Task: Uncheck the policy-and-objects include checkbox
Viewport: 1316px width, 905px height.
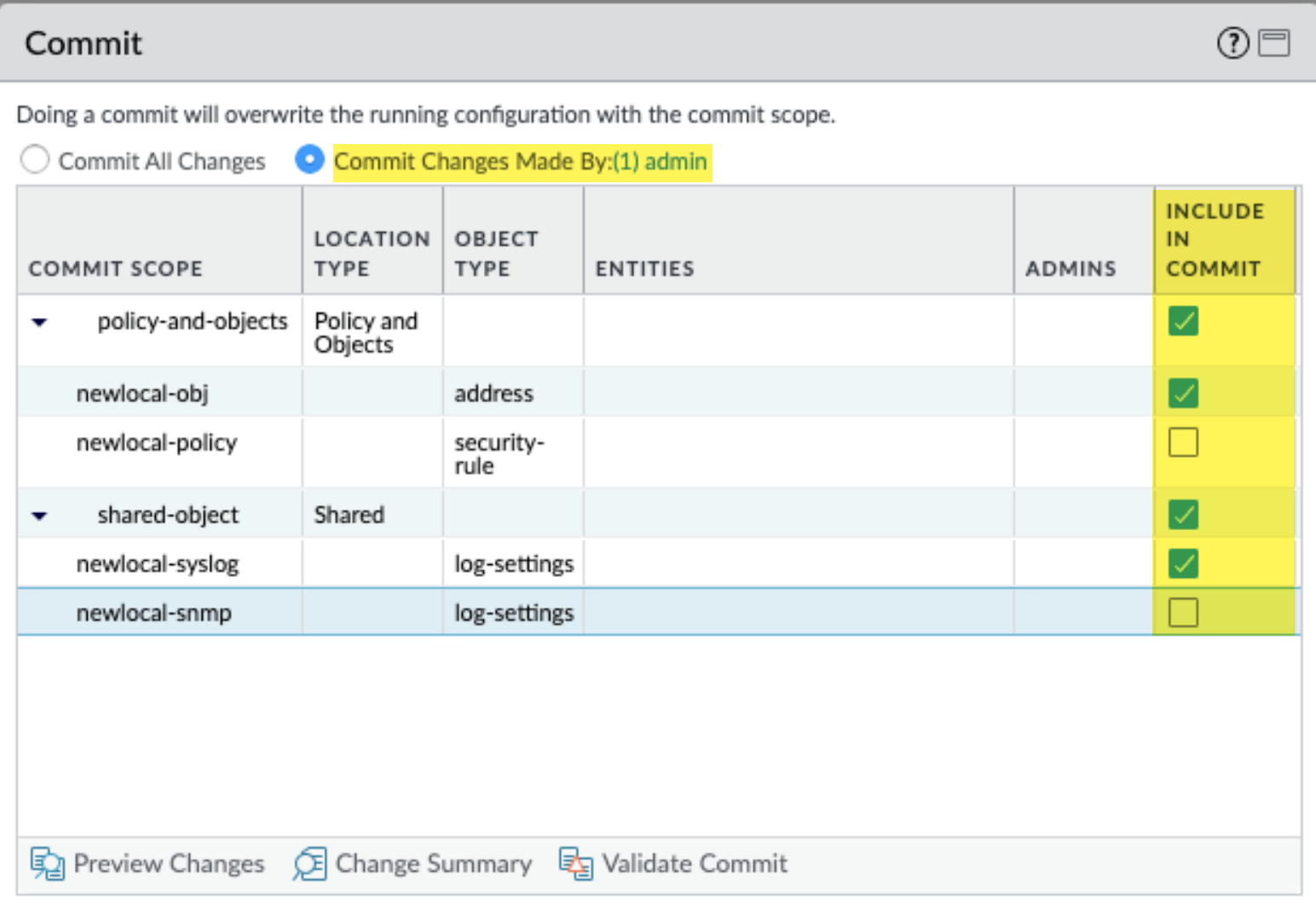Action: 1183,321
